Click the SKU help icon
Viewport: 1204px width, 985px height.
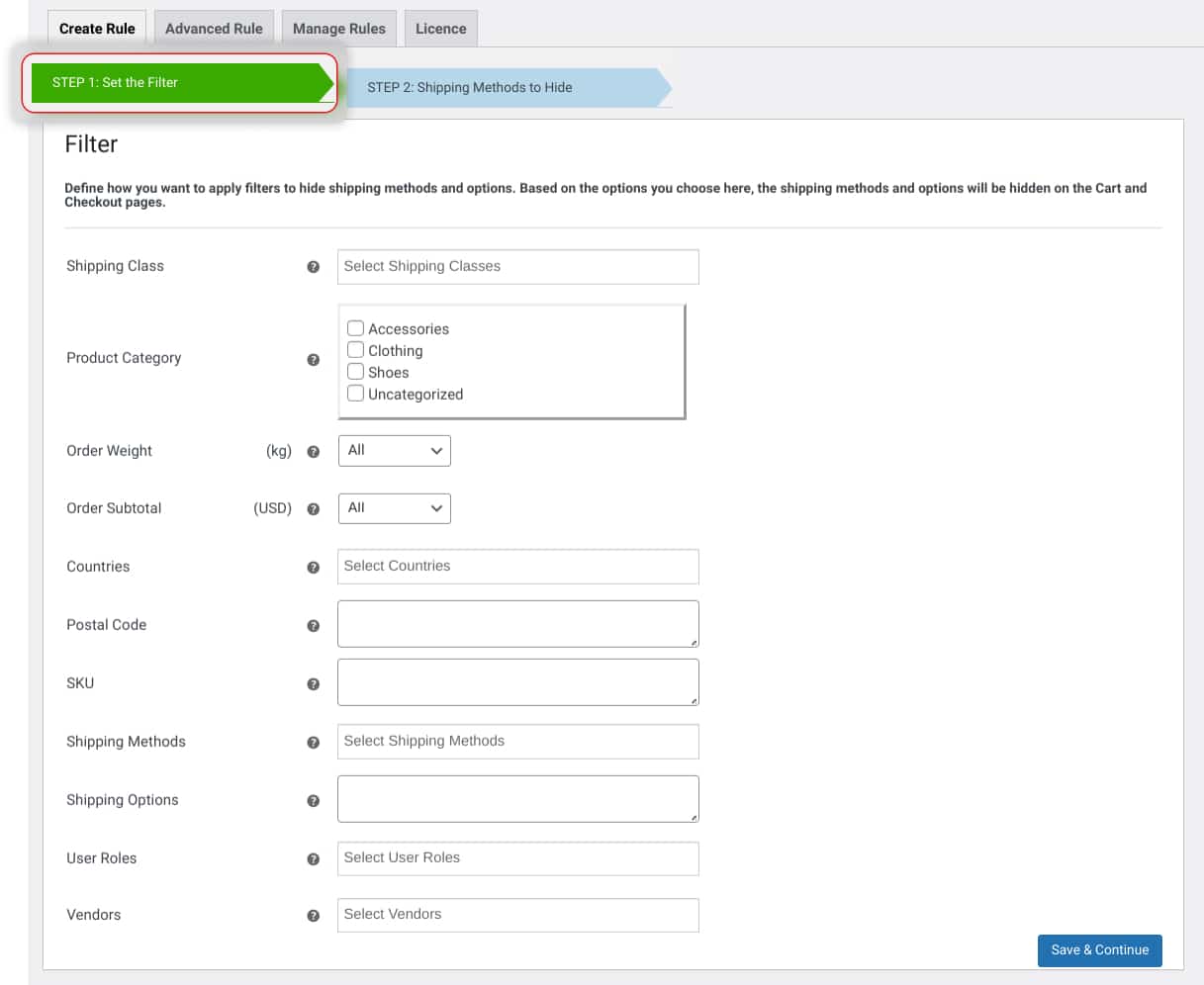(x=314, y=684)
